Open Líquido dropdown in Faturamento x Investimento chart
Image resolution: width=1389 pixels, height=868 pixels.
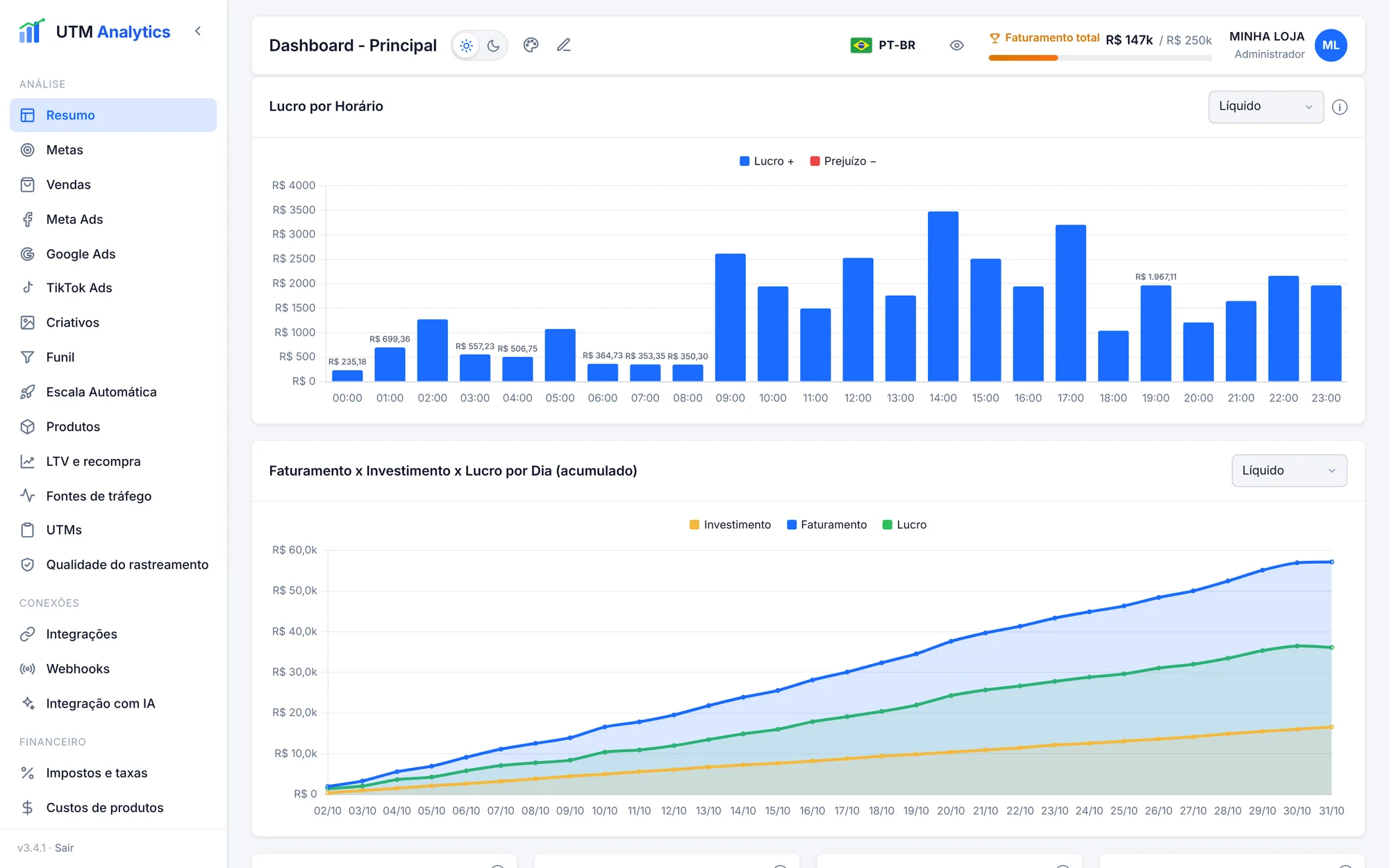pos(1289,471)
